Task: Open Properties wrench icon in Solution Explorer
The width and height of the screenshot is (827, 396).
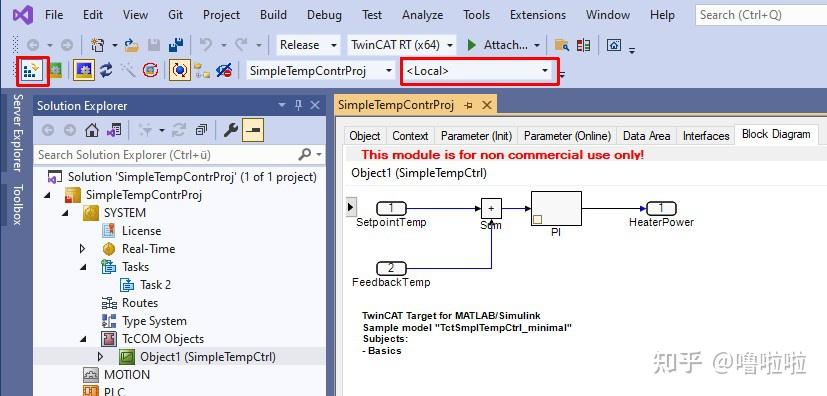Action: [230, 130]
